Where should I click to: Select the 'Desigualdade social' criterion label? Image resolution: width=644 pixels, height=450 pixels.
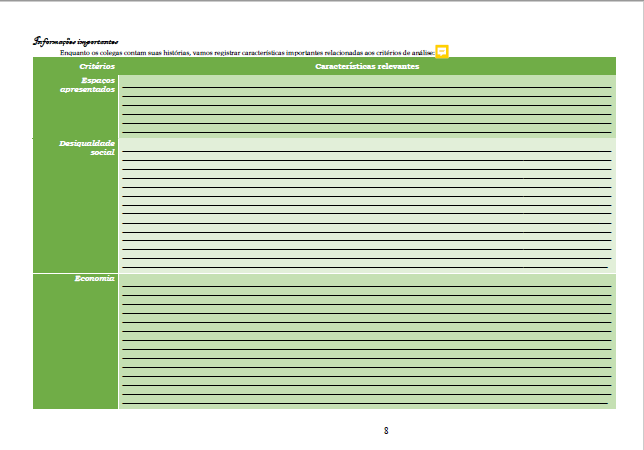click(x=87, y=148)
